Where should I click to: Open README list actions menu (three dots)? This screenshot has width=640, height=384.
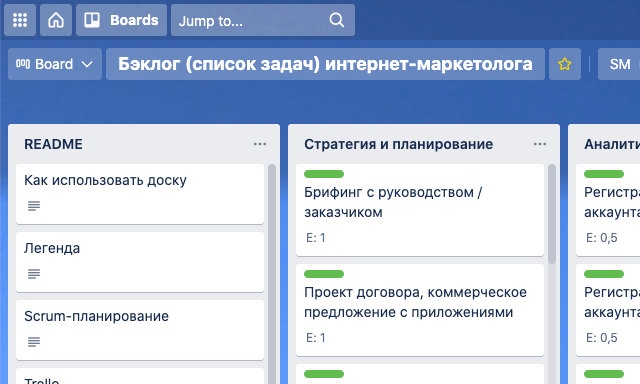[x=260, y=144]
